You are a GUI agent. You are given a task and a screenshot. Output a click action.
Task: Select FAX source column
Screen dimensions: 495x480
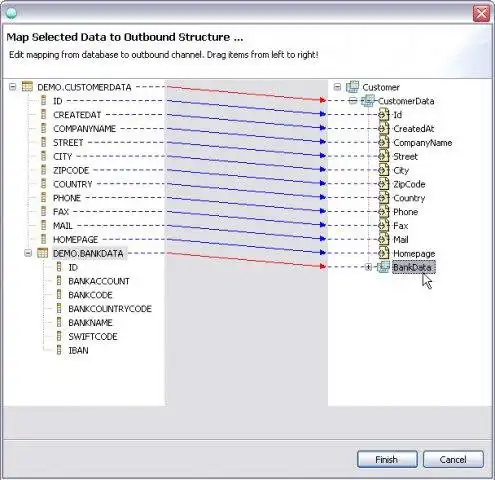point(61,212)
